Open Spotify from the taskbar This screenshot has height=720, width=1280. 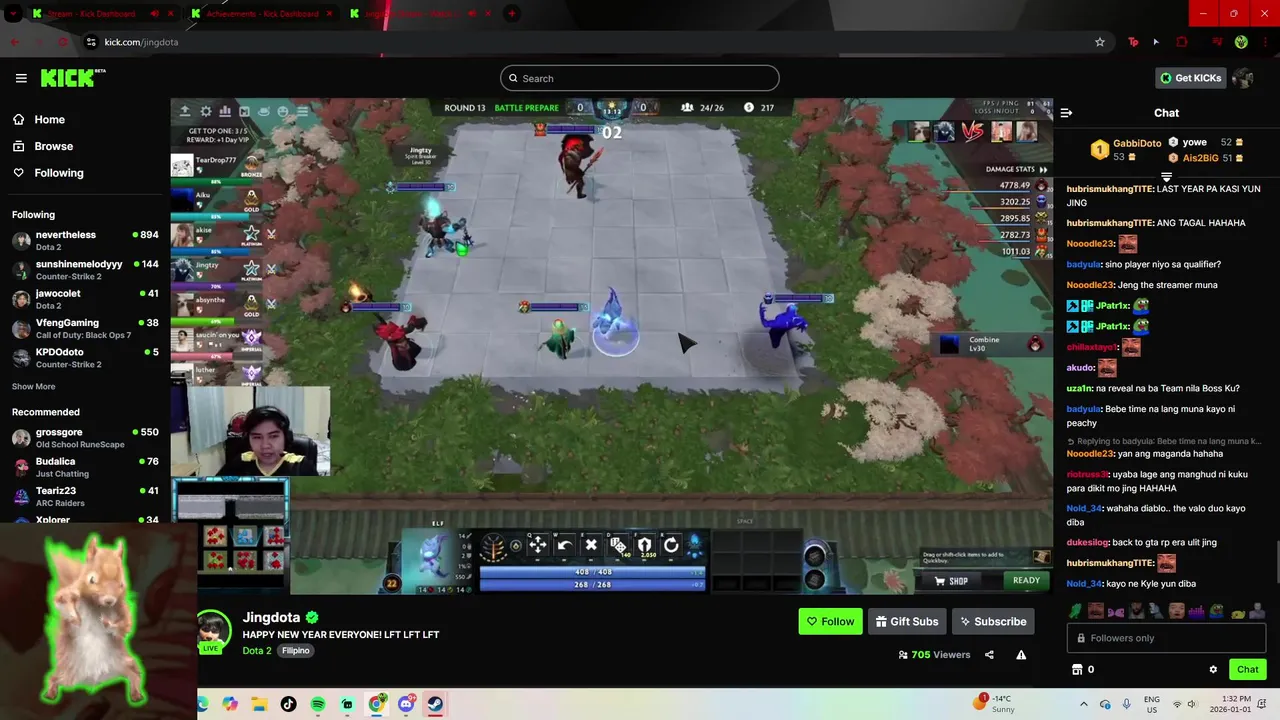[x=318, y=704]
